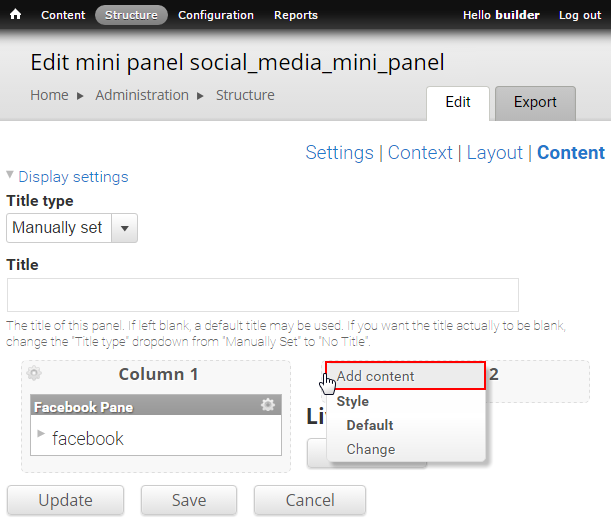This screenshot has height=532, width=611.
Task: Click the Save button
Action: tap(189, 500)
